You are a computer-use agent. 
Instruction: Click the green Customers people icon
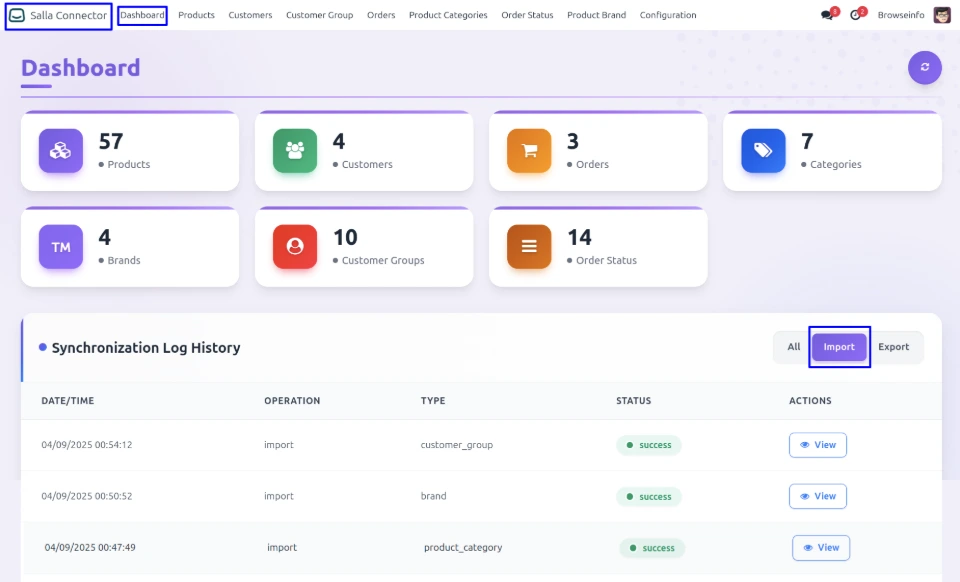295,151
